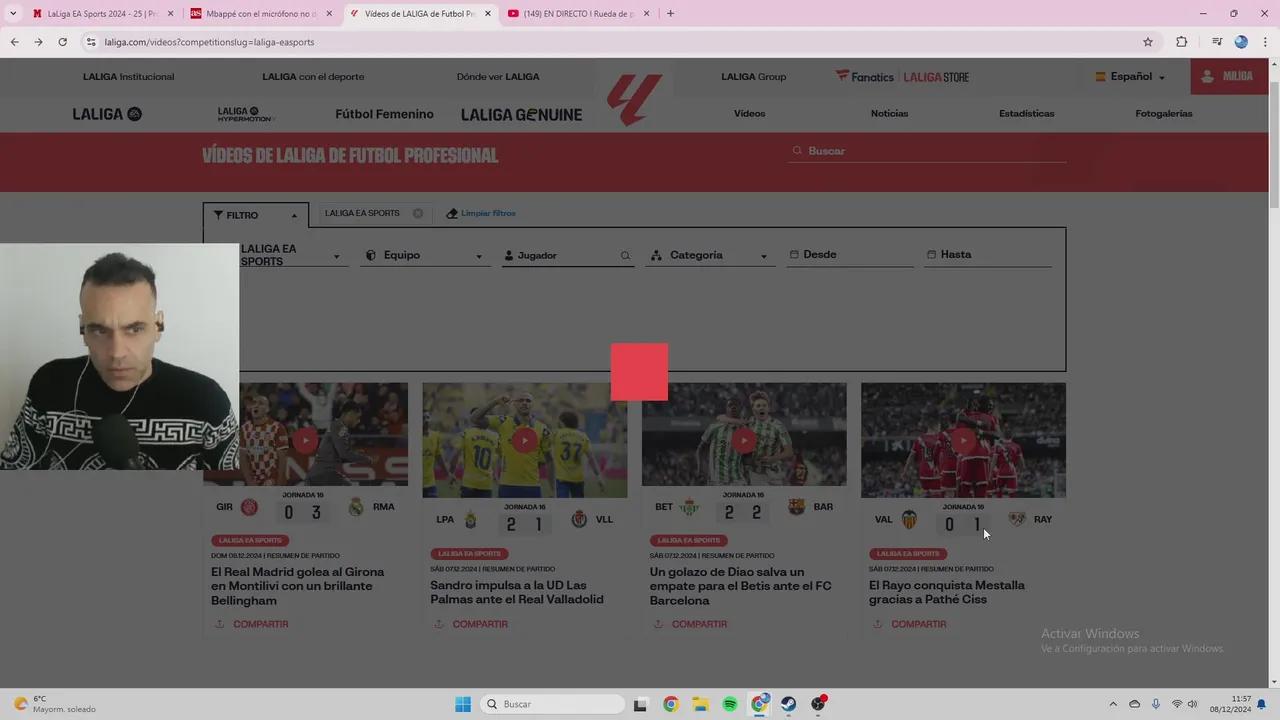Open the Desde date field
The width and height of the screenshot is (1280, 720).
[850, 255]
